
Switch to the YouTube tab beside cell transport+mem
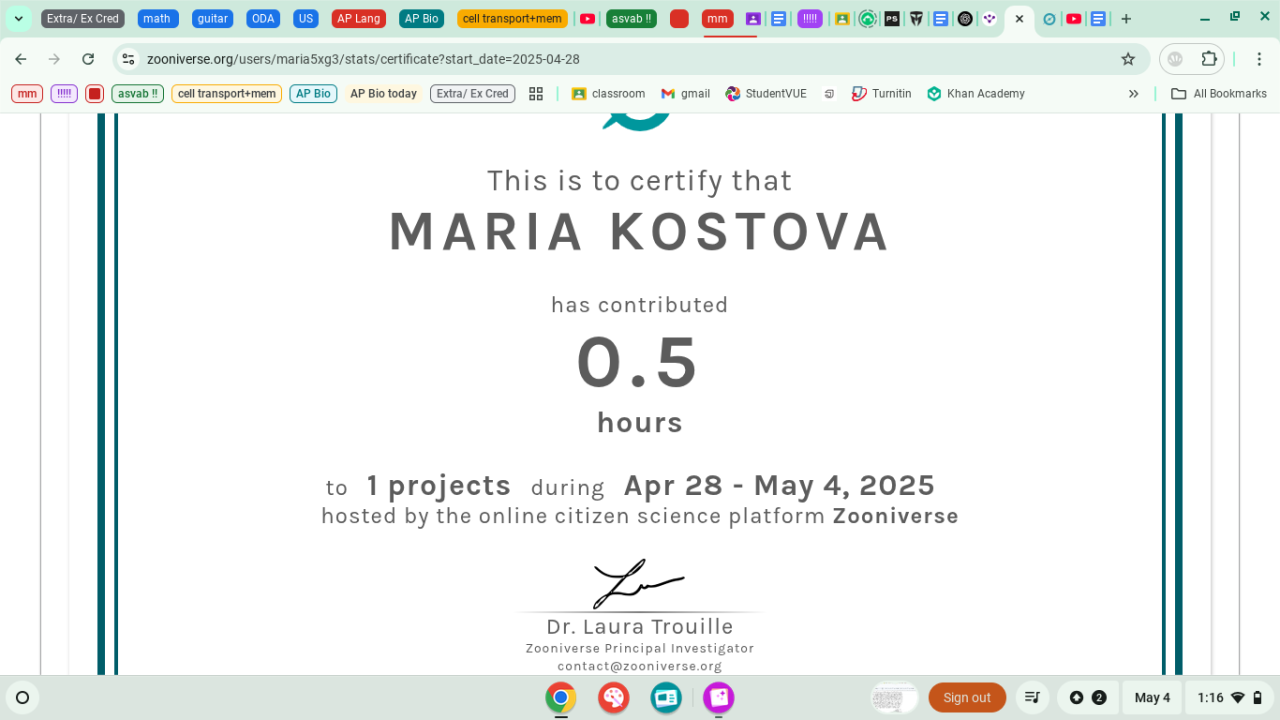click(587, 19)
